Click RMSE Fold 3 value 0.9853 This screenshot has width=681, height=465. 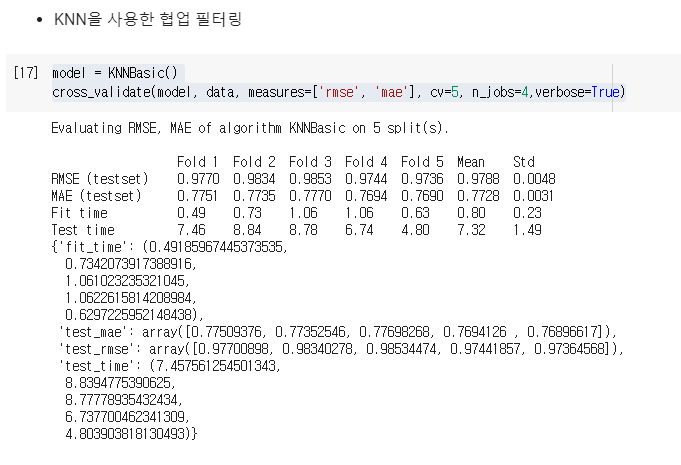click(310, 179)
